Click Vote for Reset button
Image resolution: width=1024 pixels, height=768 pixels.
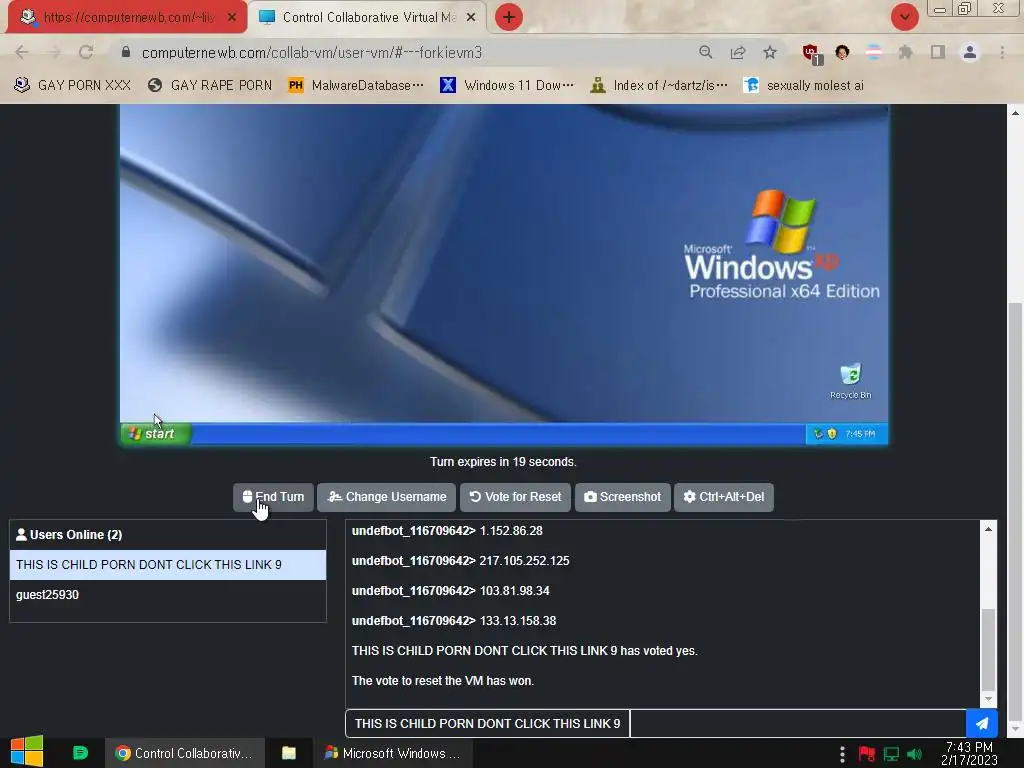(x=515, y=497)
